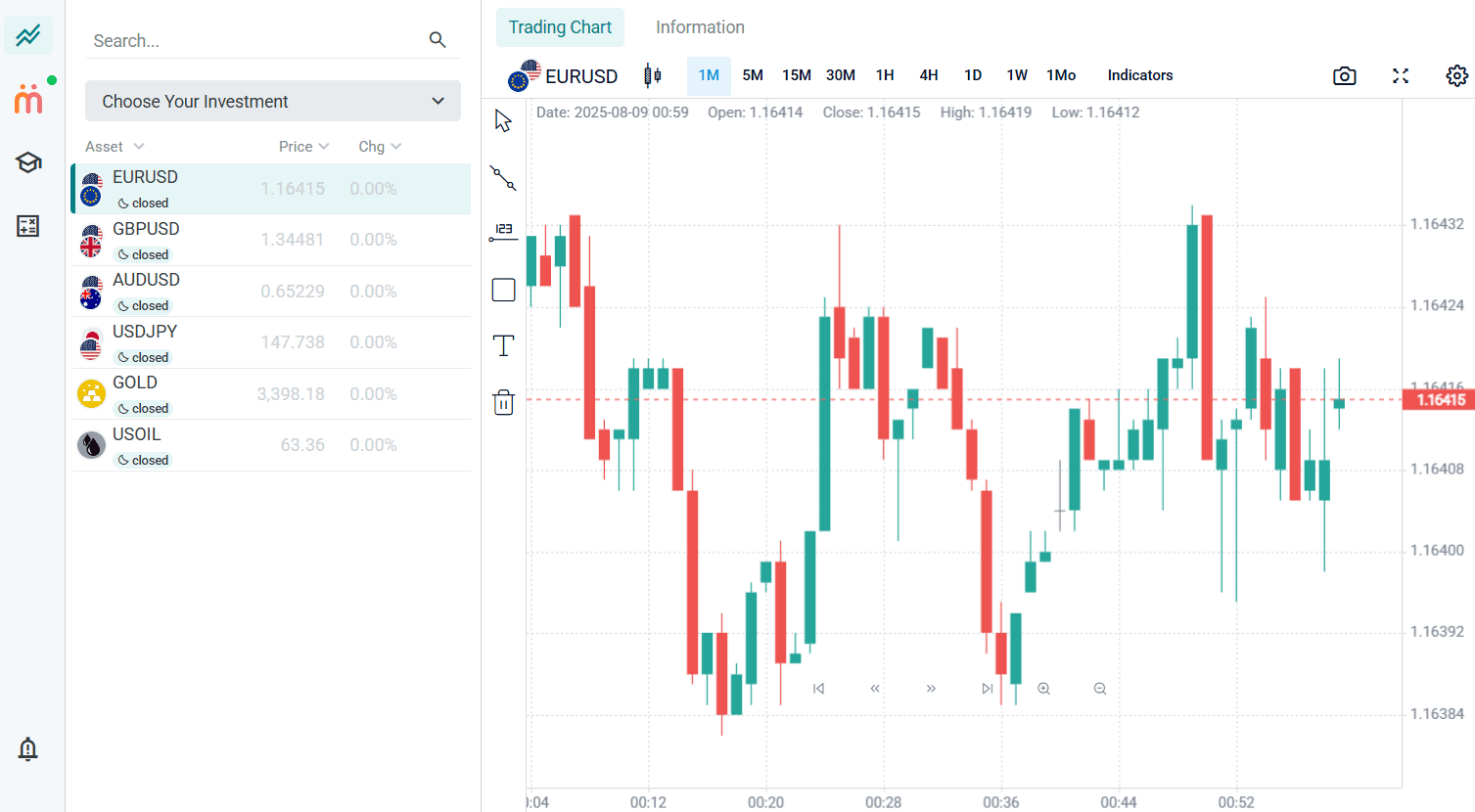
Task: Expand the Choose Your Investment dropdown
Action: [x=272, y=101]
